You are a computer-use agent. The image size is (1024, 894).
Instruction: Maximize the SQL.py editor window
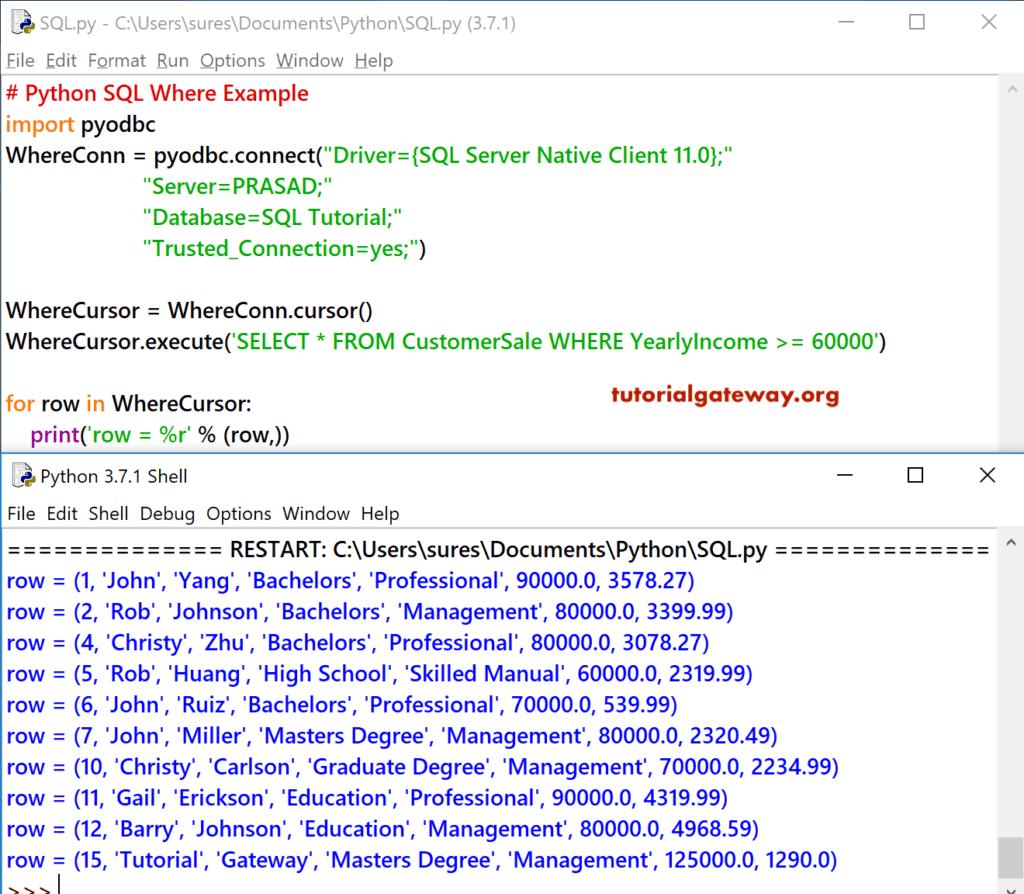point(917,22)
